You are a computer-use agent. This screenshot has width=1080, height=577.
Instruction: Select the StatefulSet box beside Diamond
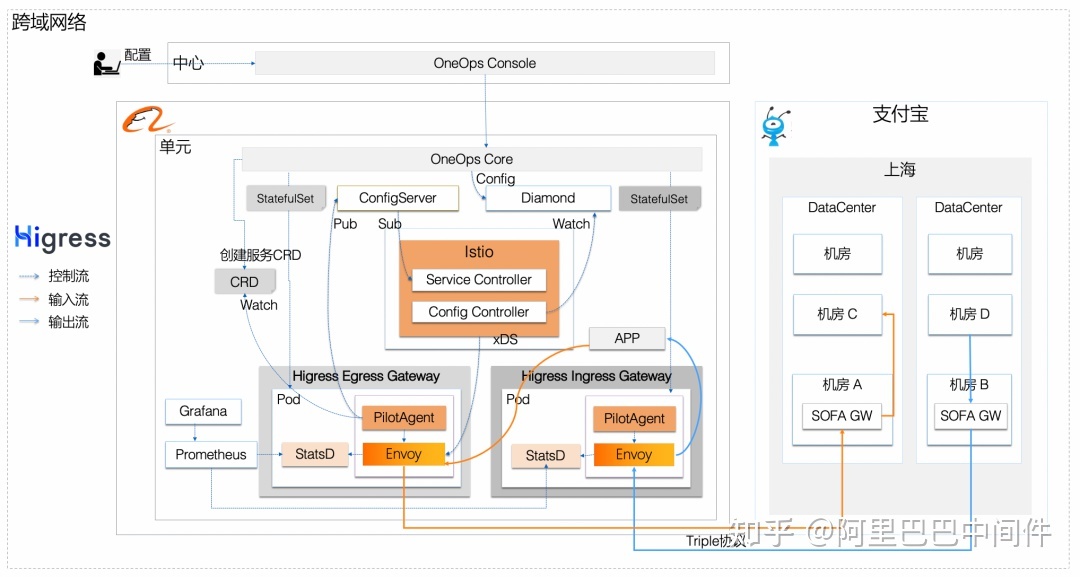pos(659,199)
